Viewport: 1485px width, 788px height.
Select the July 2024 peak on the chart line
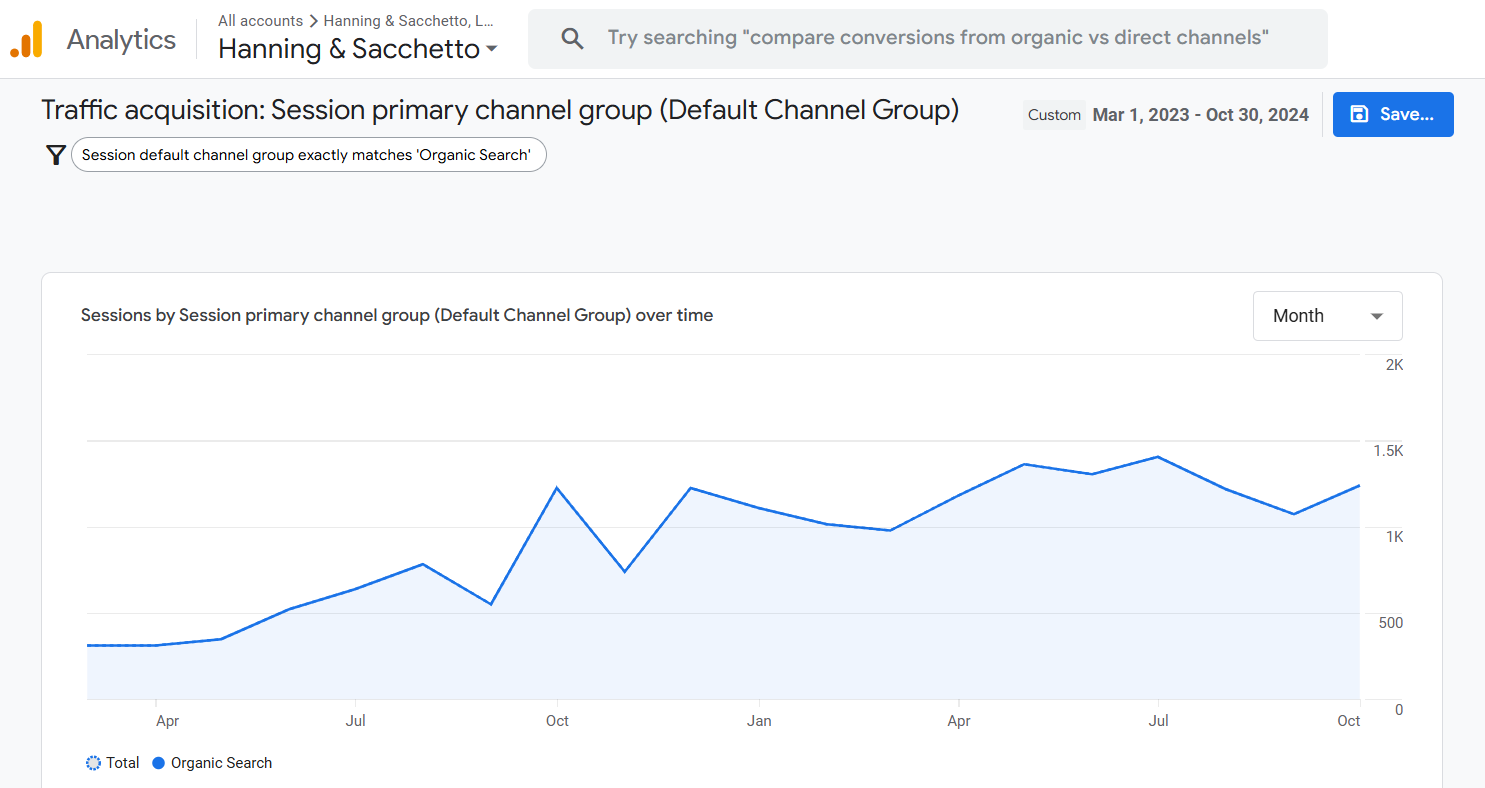pyautogui.click(x=1158, y=457)
